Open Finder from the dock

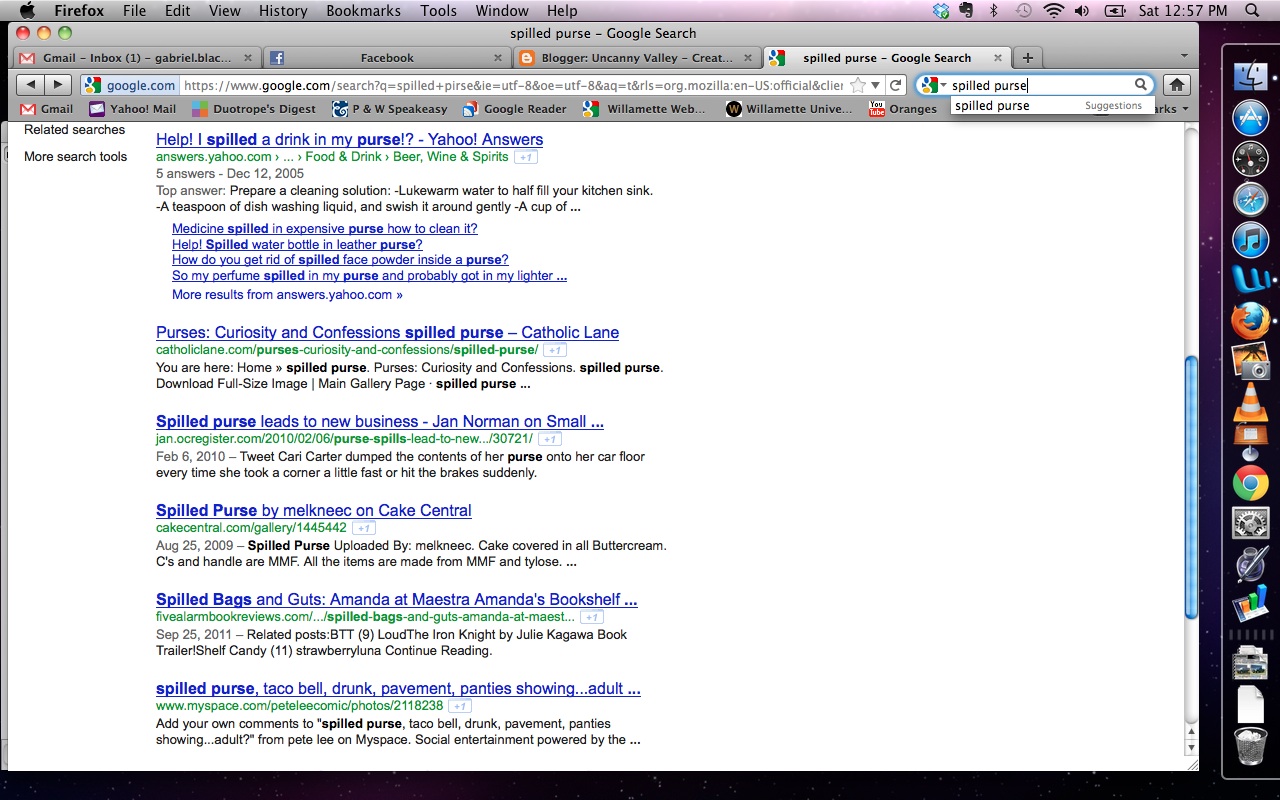click(x=1250, y=78)
